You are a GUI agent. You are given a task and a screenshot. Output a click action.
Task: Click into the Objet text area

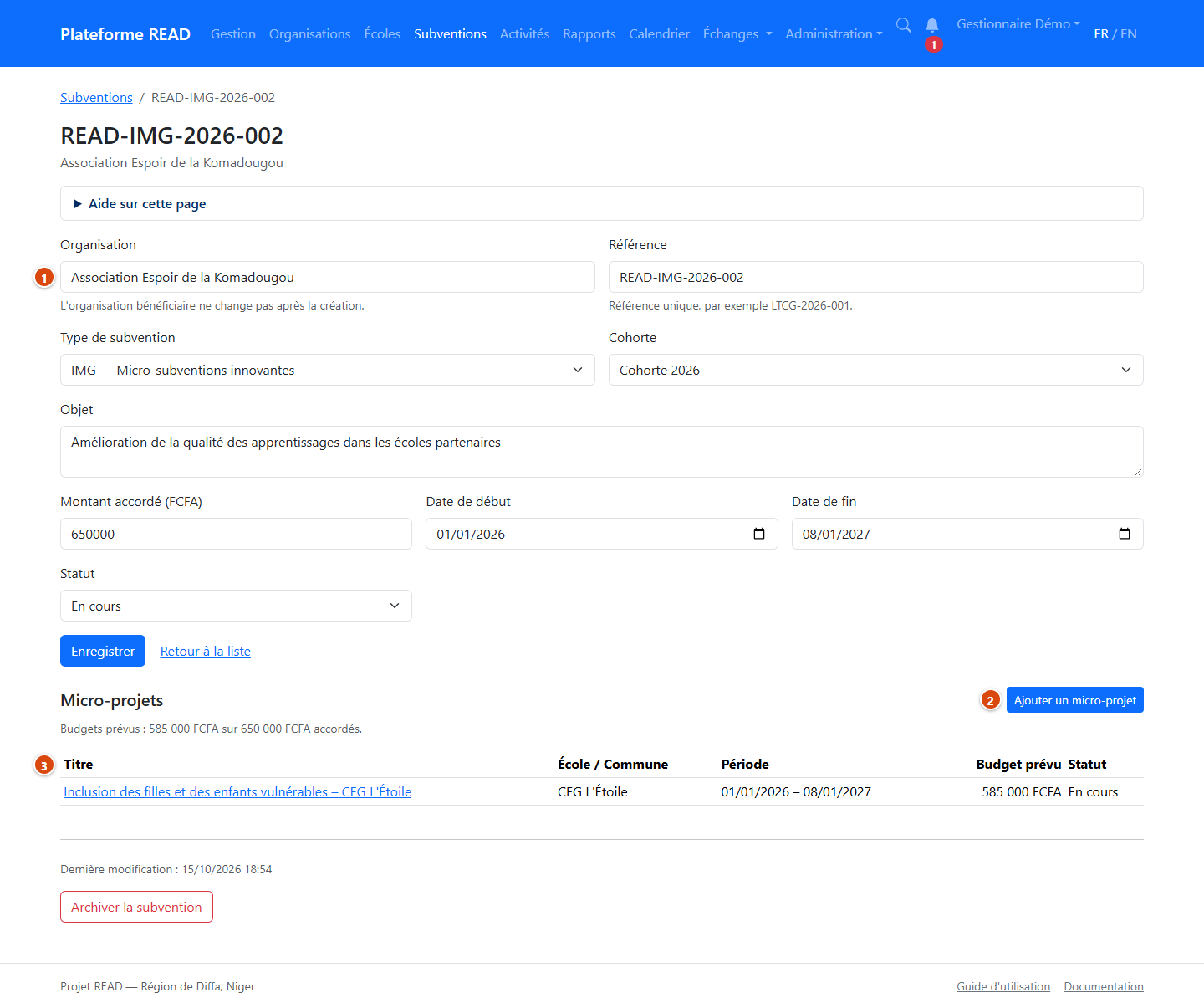tap(602, 452)
